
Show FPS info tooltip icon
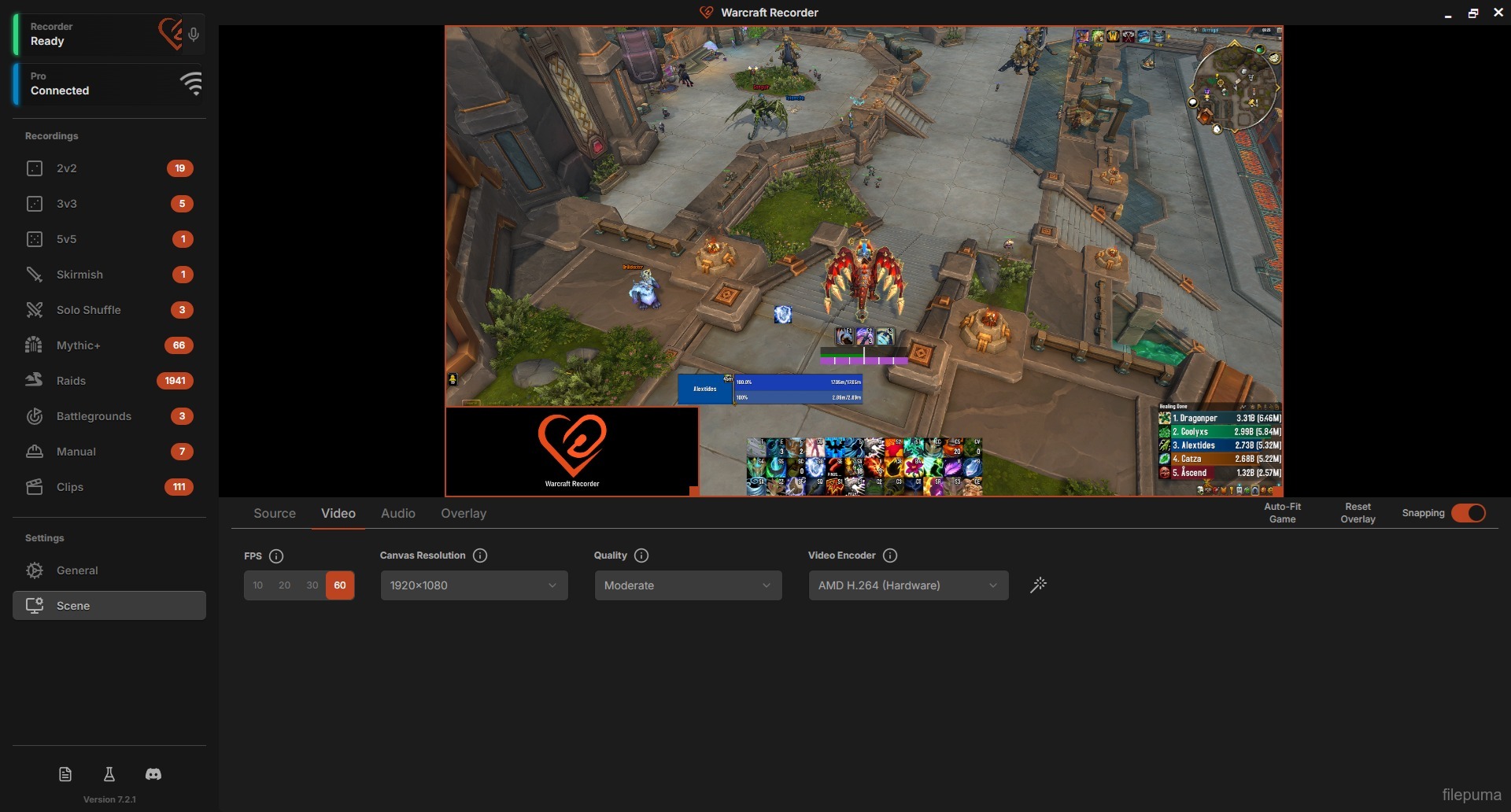coord(276,556)
